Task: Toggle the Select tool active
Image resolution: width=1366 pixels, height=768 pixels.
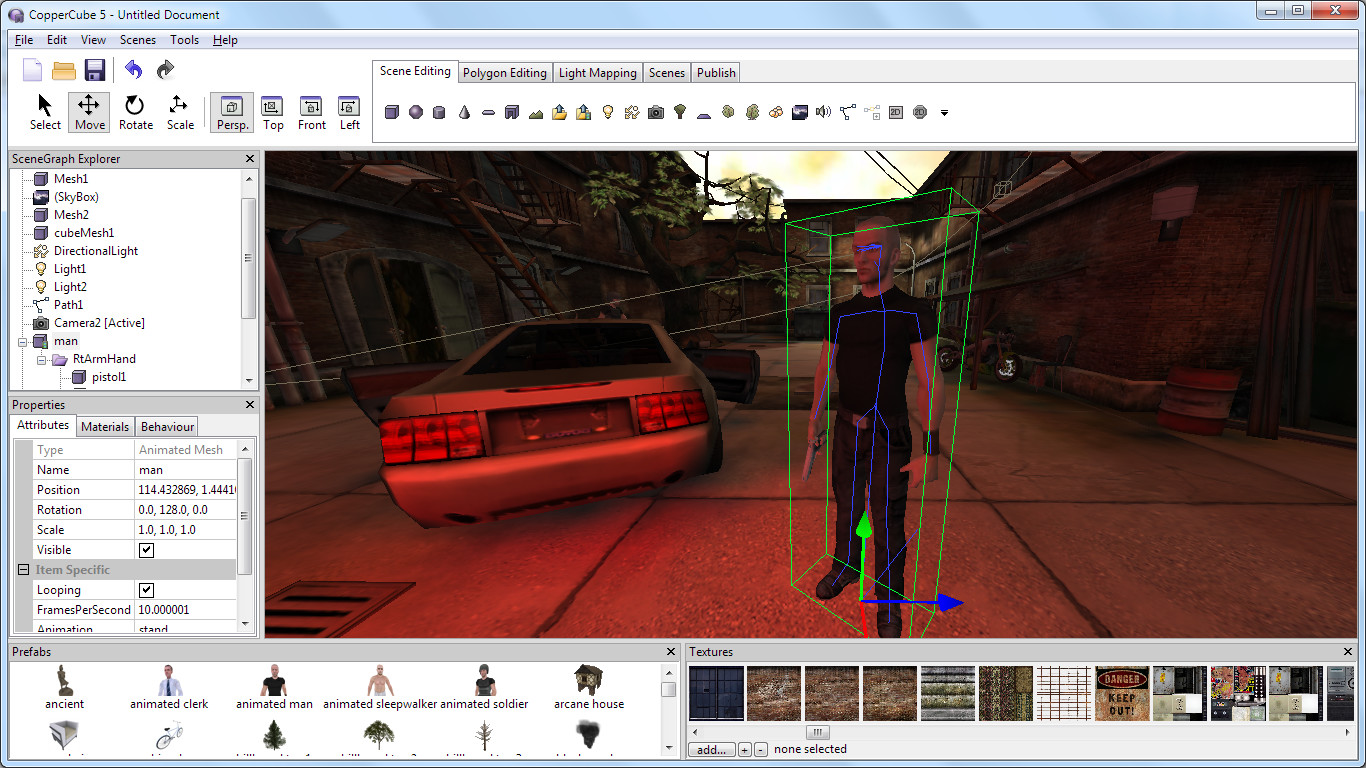Action: pyautogui.click(x=44, y=112)
